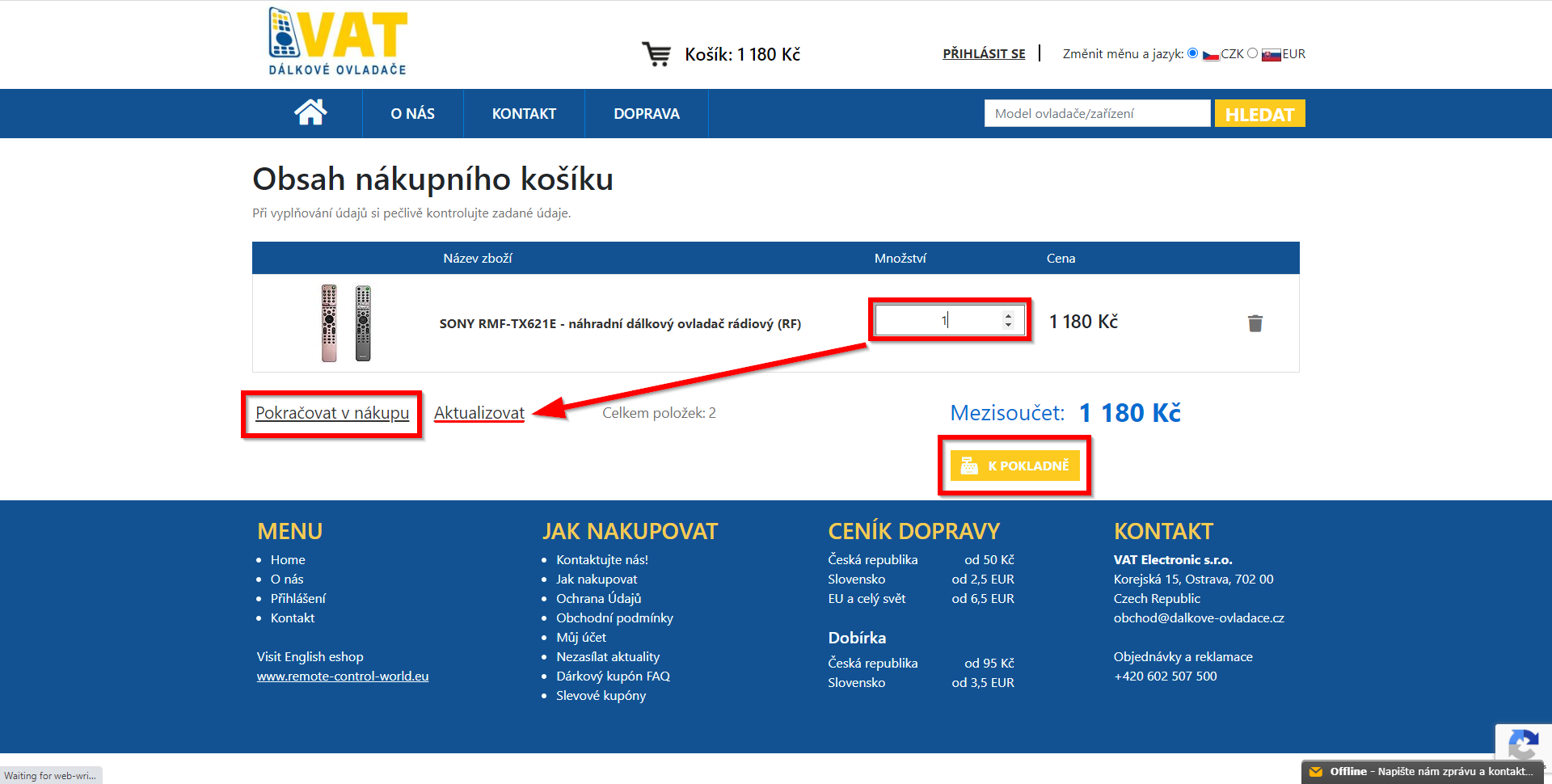Click the Celkem položek: 2 text
This screenshot has height=784, width=1552.
[659, 413]
